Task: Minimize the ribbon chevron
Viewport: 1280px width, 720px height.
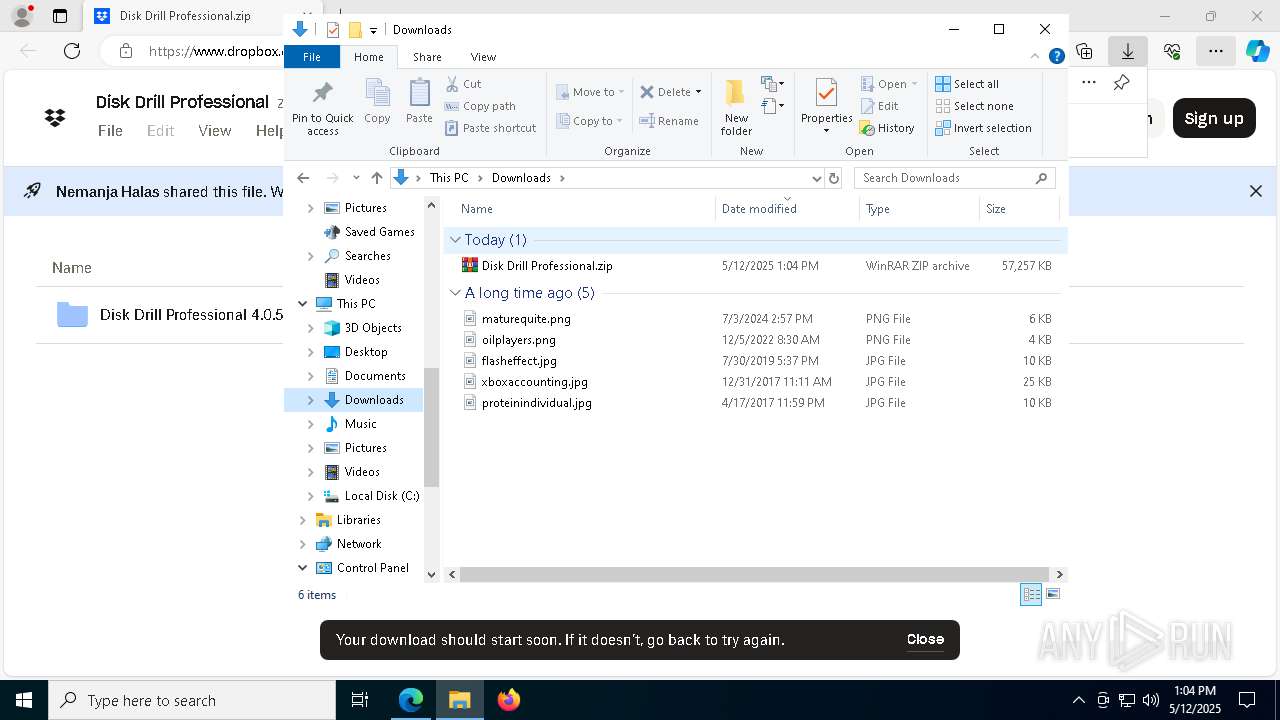Action: pyautogui.click(x=1035, y=57)
